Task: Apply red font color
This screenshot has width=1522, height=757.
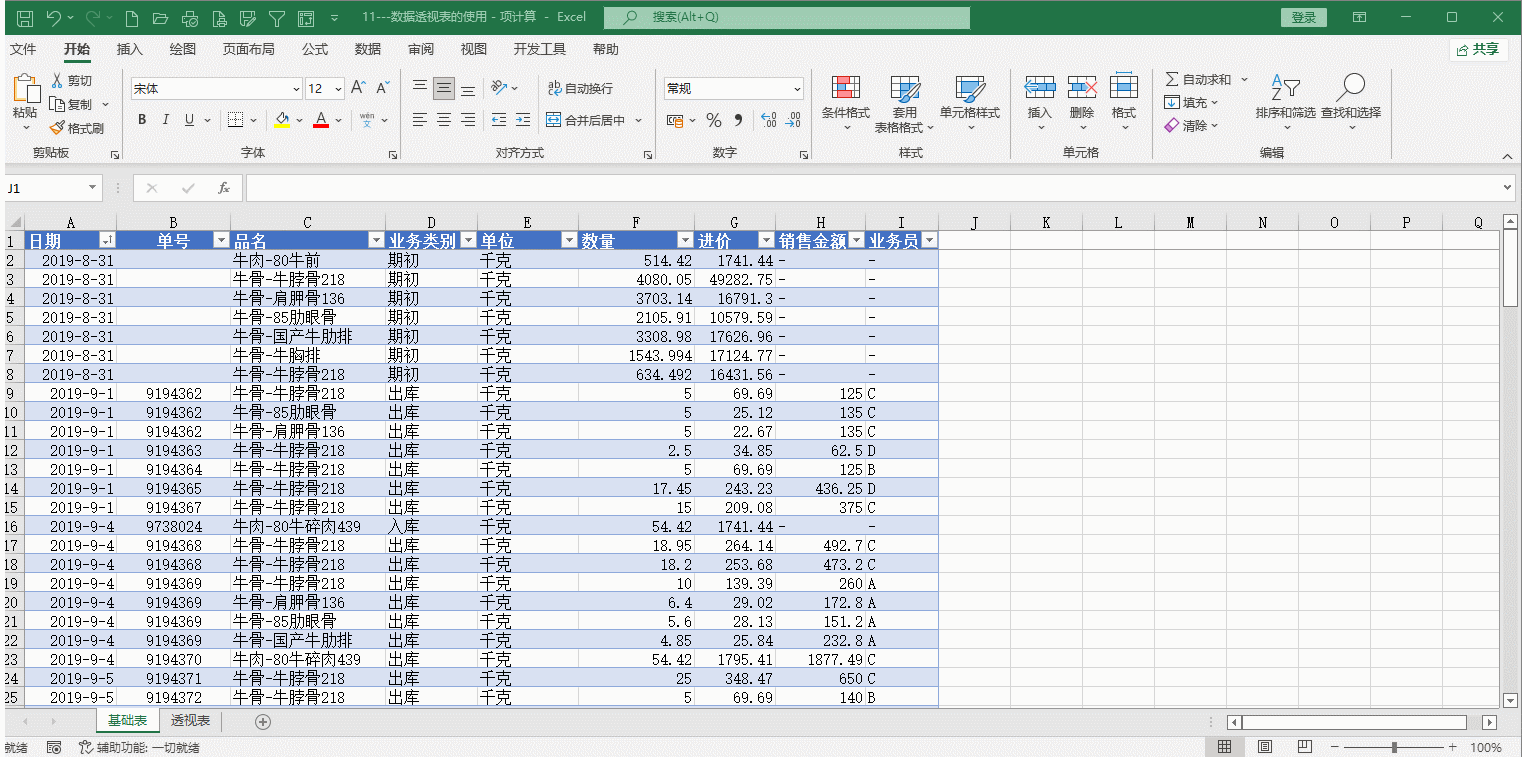Action: pyautogui.click(x=321, y=120)
